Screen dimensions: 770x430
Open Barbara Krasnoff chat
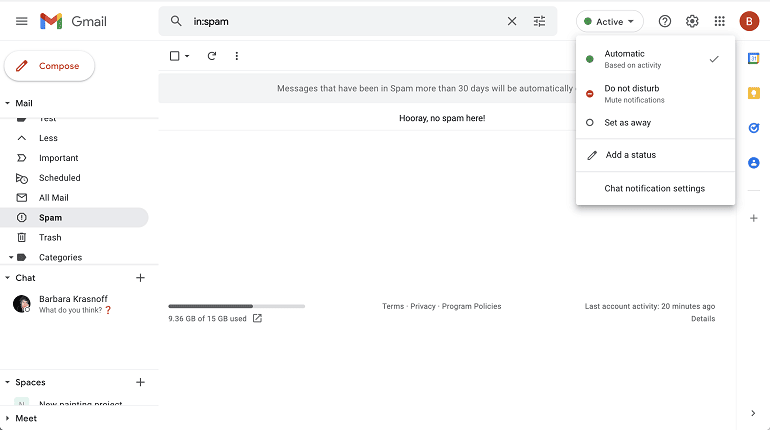(74, 304)
